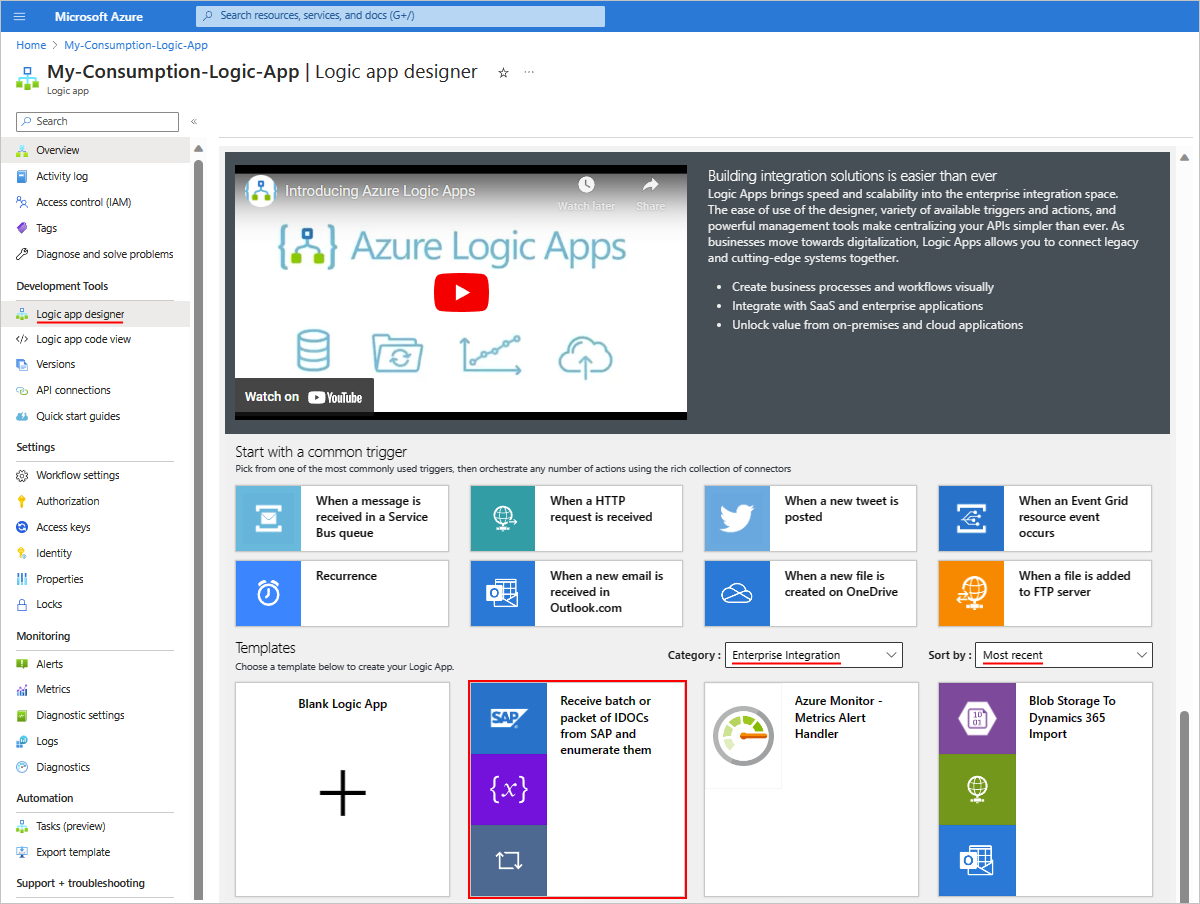Screen dimensions: 1200x904
Task: Click the video title Introducing Azure Logic Apps
Action: tap(380, 190)
